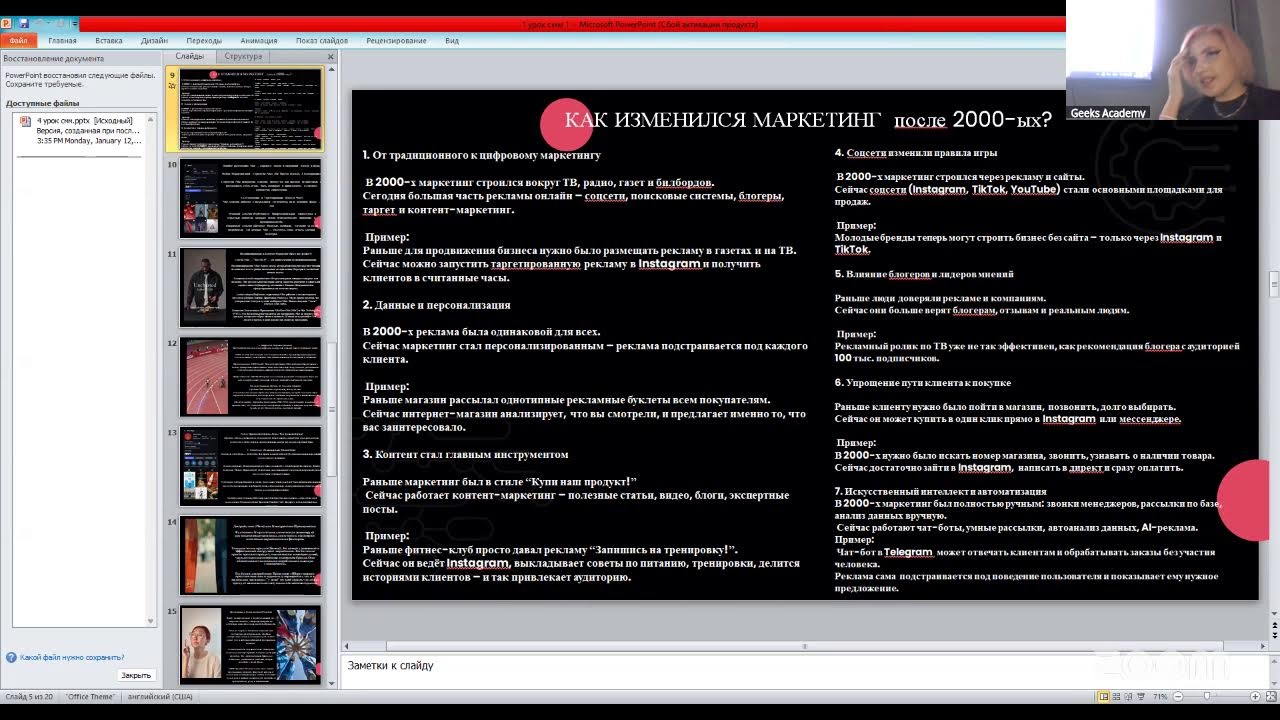Switch to Slide Sorter view icon
The width and height of the screenshot is (1280, 720).
click(1117, 696)
